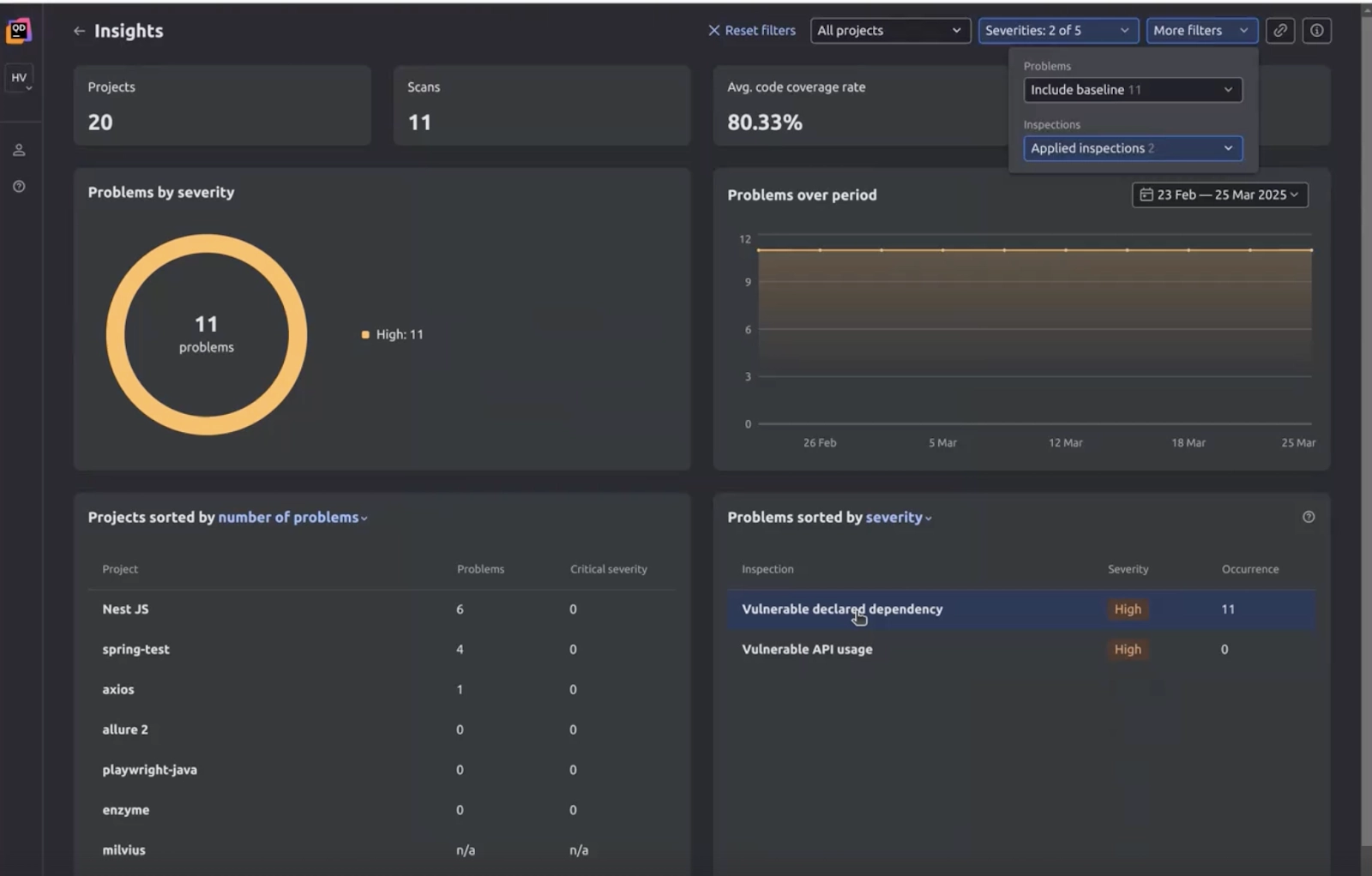1372x876 pixels.
Task: Select the Nest JS project row
Action: point(125,609)
